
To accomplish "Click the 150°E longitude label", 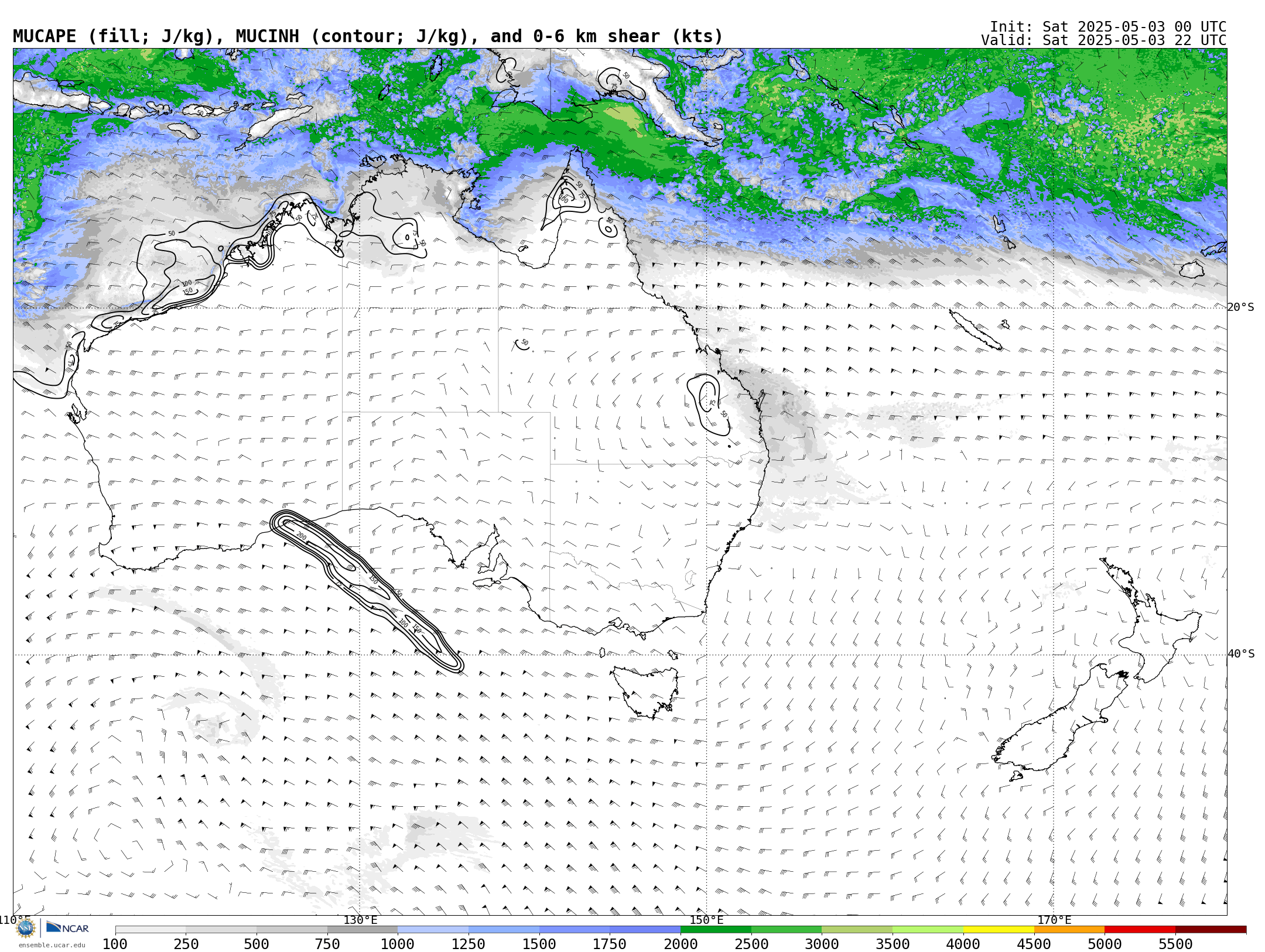I will (707, 920).
